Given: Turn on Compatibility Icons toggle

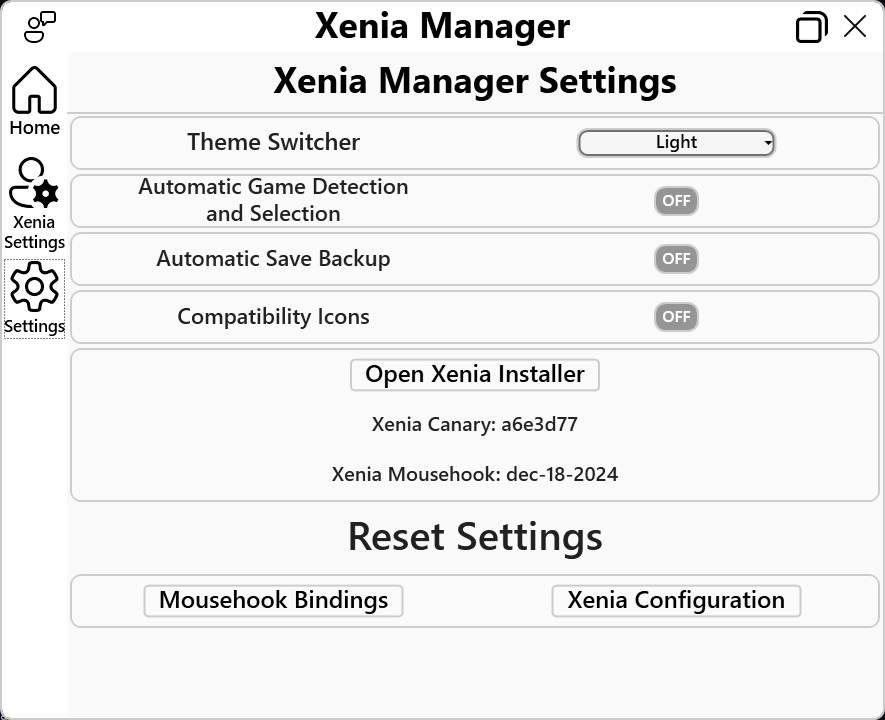Looking at the screenshot, I should point(676,317).
